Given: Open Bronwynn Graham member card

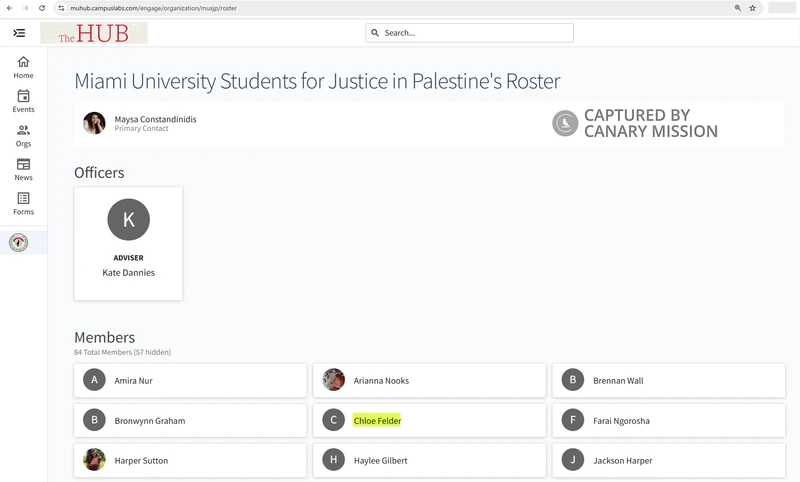Looking at the screenshot, I should 190,420.
